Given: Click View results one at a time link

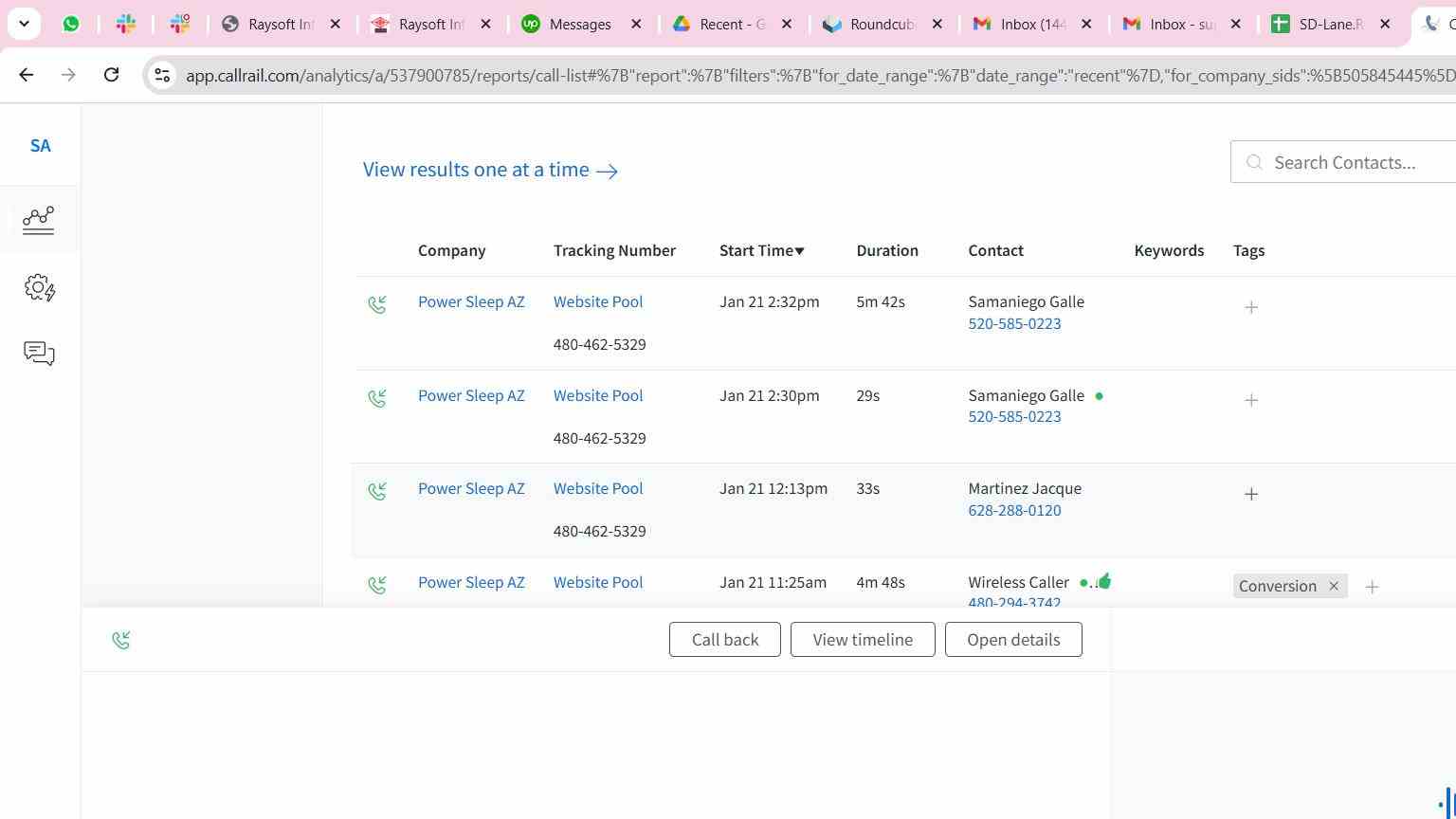Looking at the screenshot, I should 490,170.
